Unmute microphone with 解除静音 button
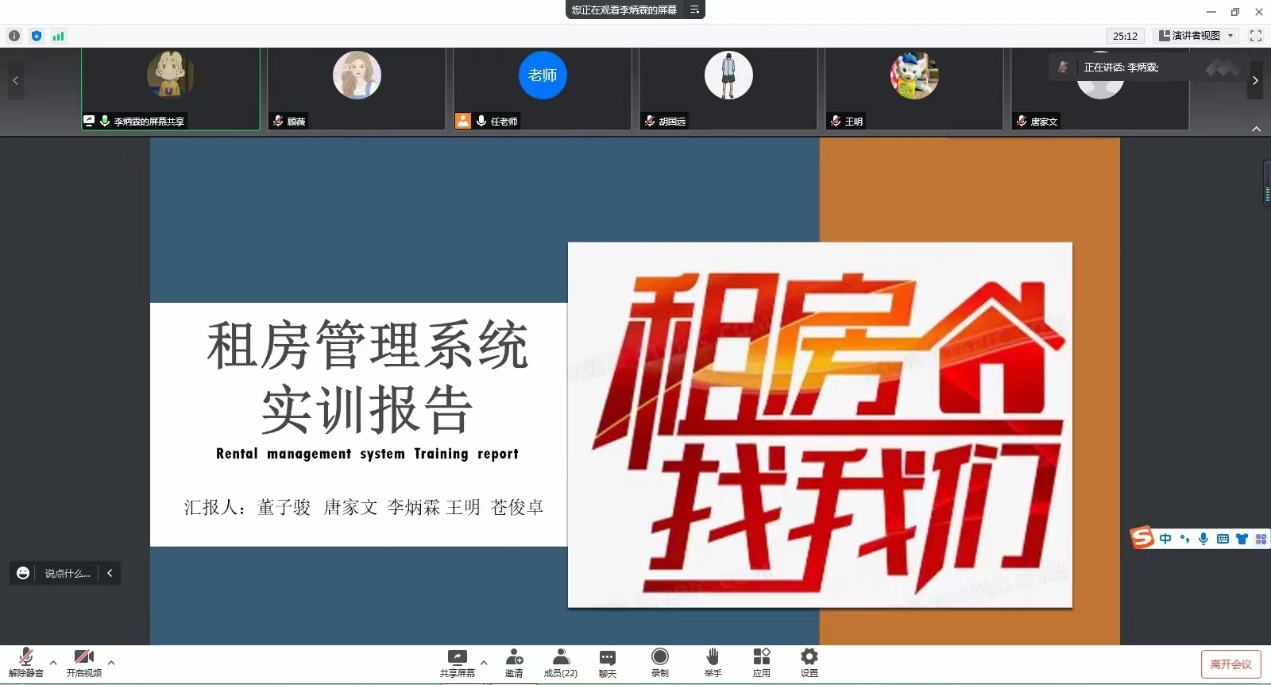The height and width of the screenshot is (685, 1271). (x=26, y=661)
